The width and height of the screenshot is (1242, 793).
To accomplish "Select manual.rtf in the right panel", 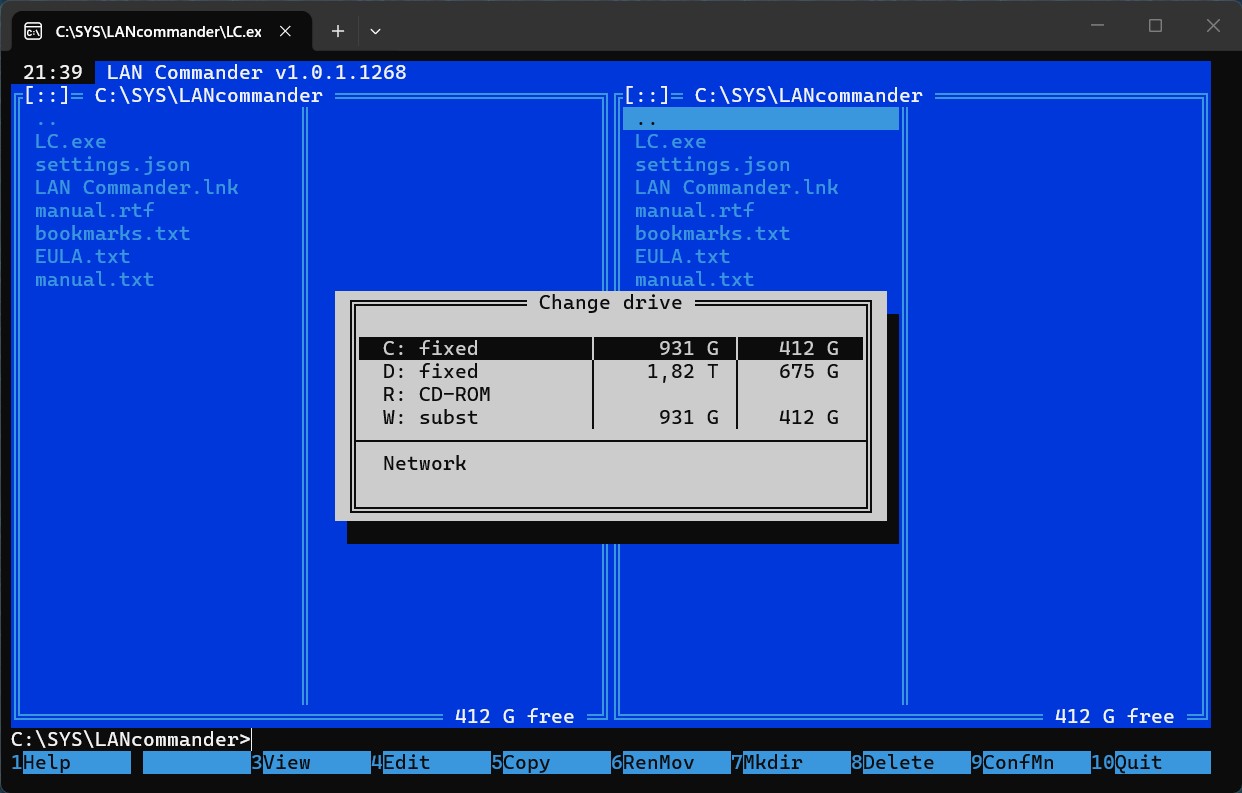I will pos(695,211).
